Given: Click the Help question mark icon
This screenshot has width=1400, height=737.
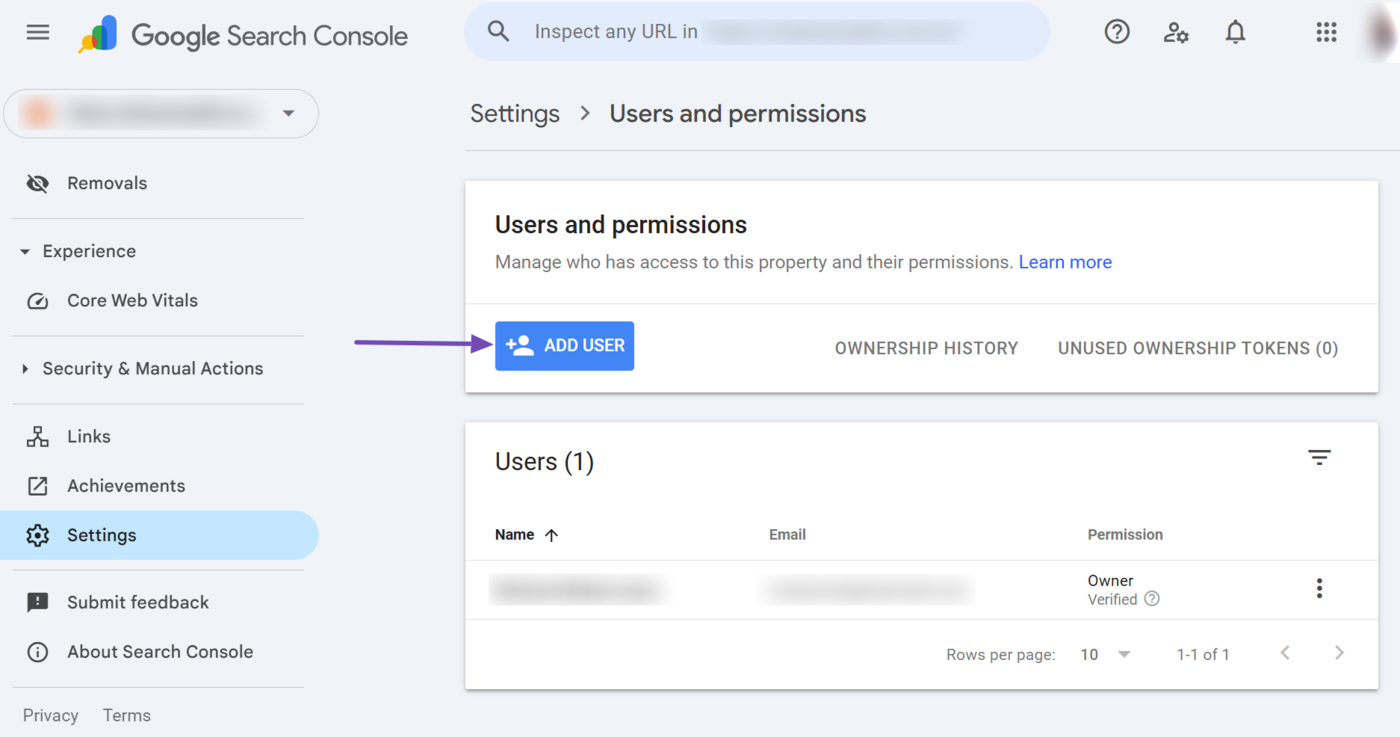Looking at the screenshot, I should click(x=1116, y=32).
